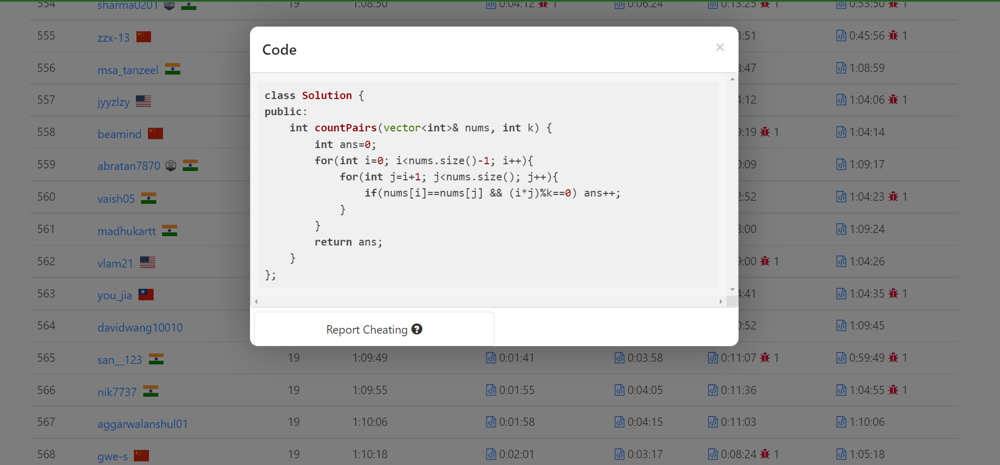Screen dimensions: 1000x465
Task: View the submission icon beside 0:08:24
Action: (712, 454)
